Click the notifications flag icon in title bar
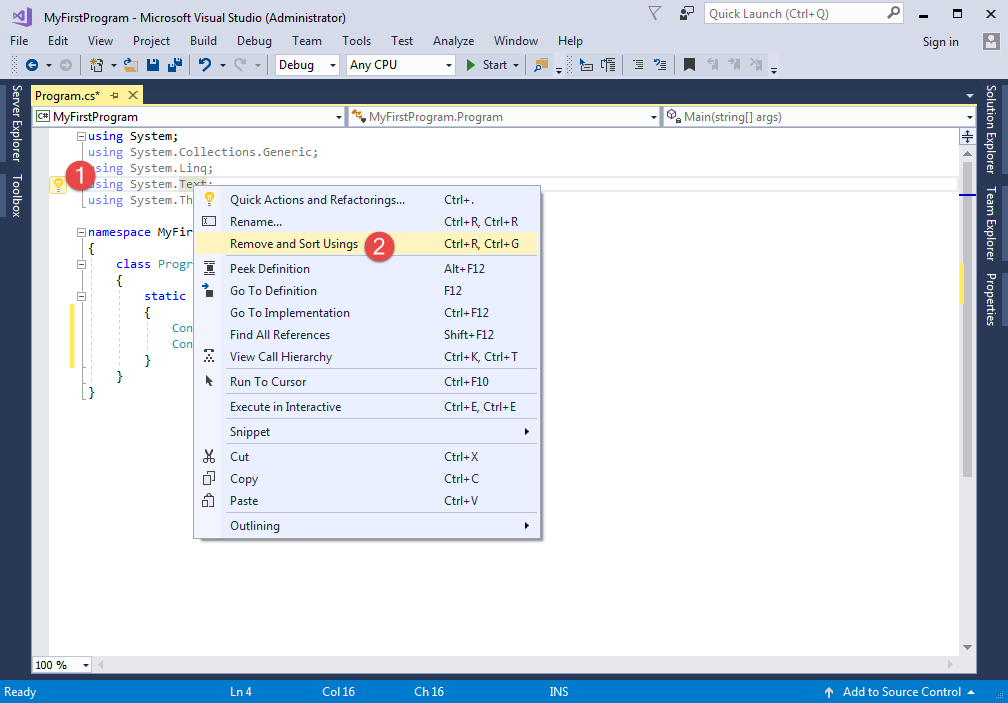This screenshot has height=703, width=1008. [654, 13]
